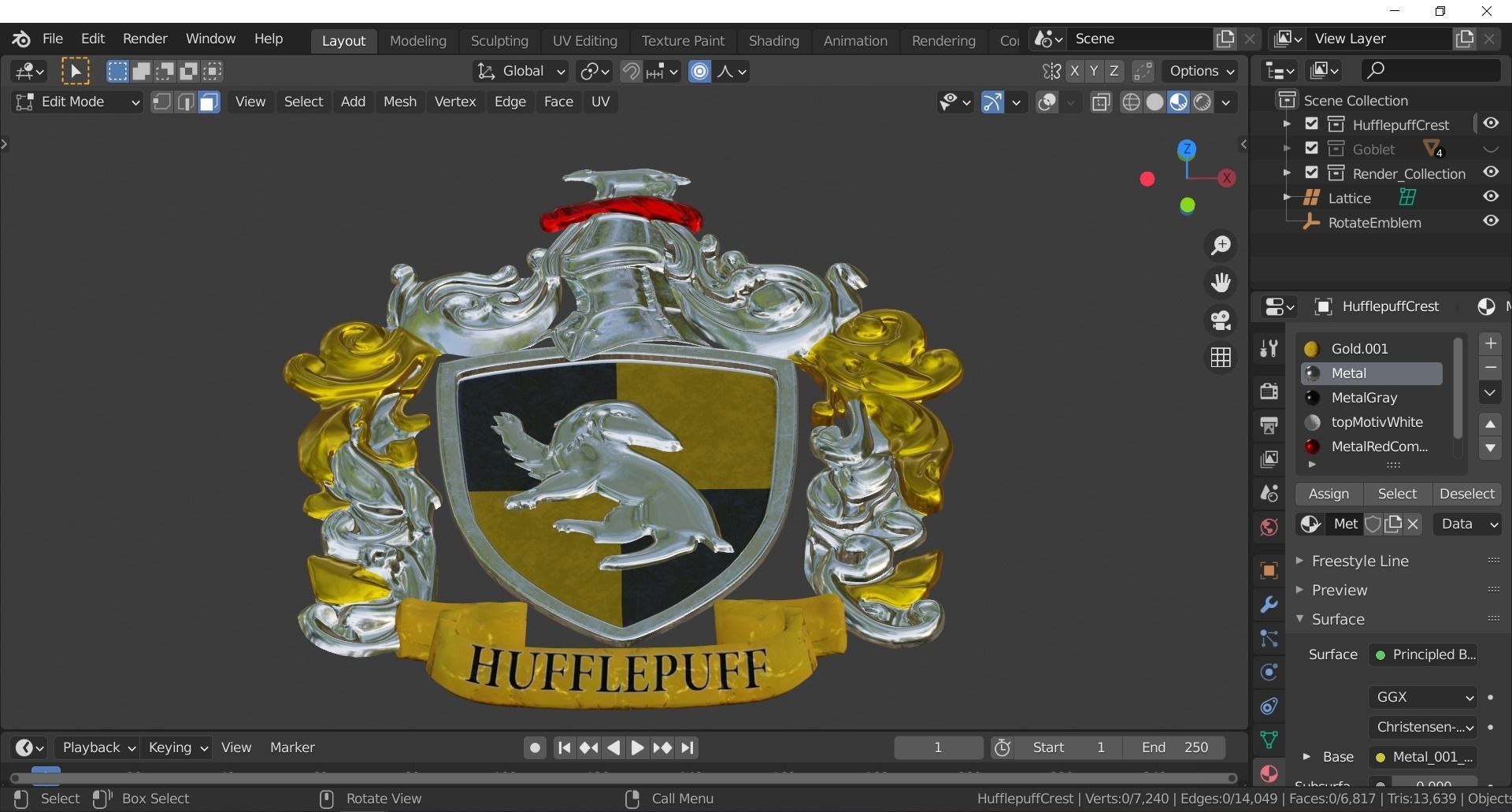The image size is (1512, 812).
Task: Open Object properties tab
Action: click(1269, 570)
